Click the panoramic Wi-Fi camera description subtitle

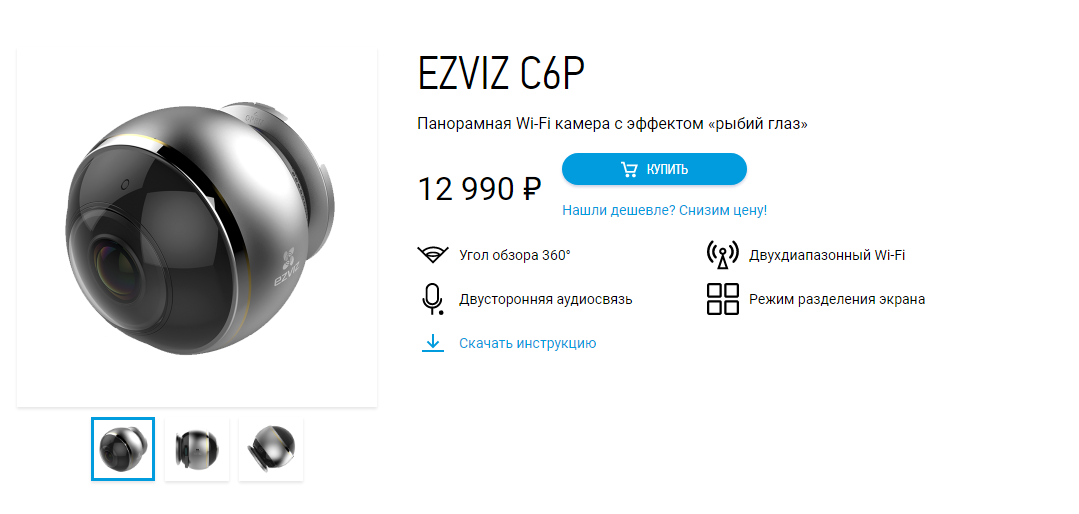pos(612,124)
